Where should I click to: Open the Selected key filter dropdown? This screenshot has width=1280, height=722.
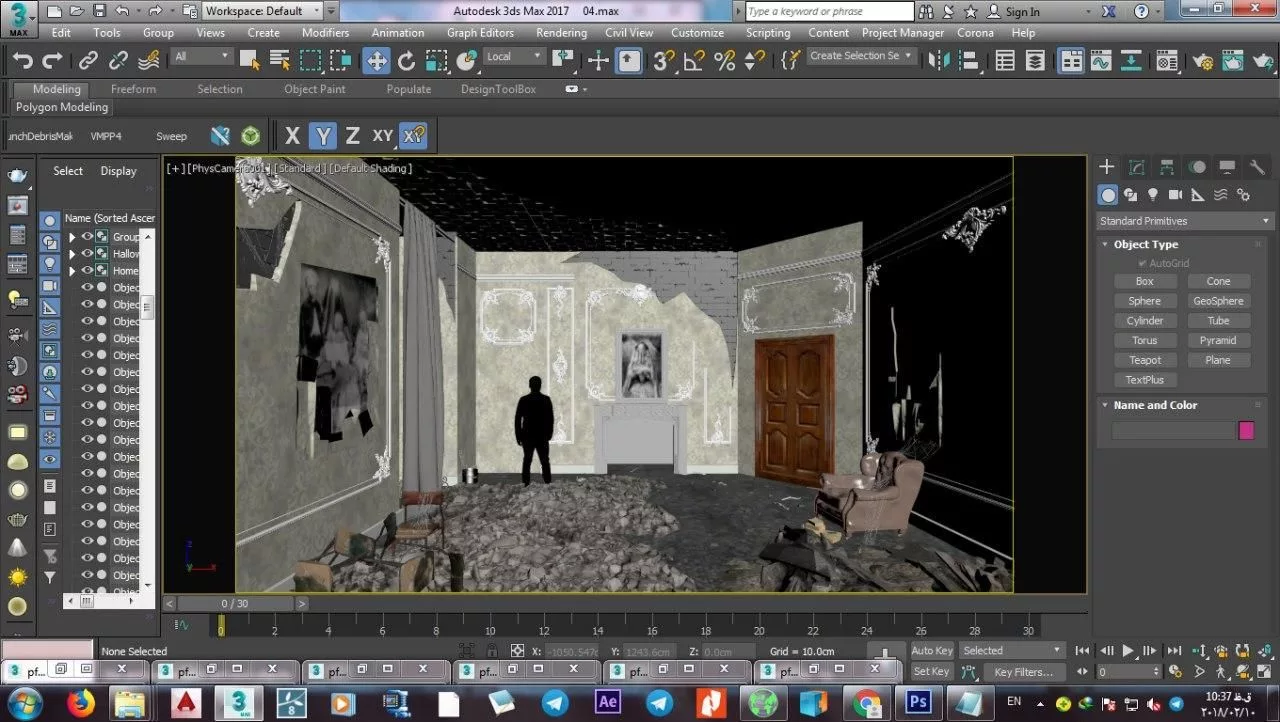(1013, 650)
